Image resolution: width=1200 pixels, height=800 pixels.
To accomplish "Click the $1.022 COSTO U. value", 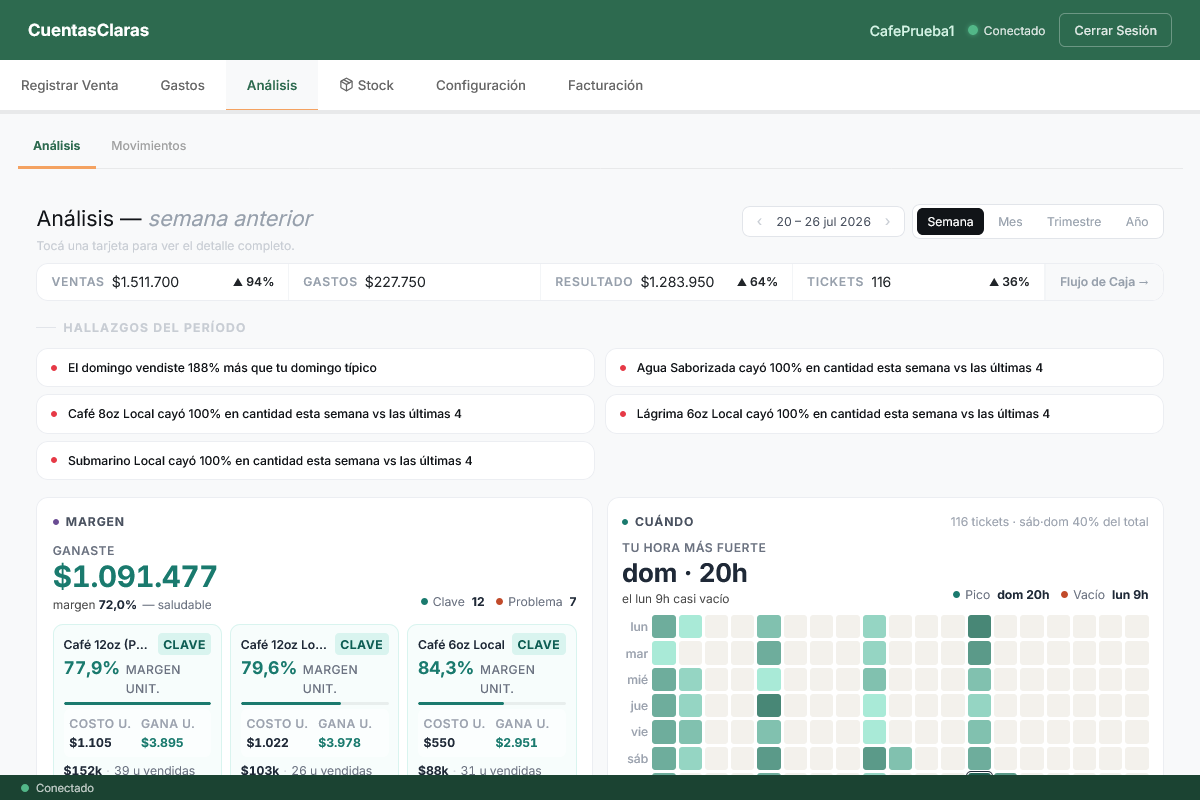I will click(267, 743).
